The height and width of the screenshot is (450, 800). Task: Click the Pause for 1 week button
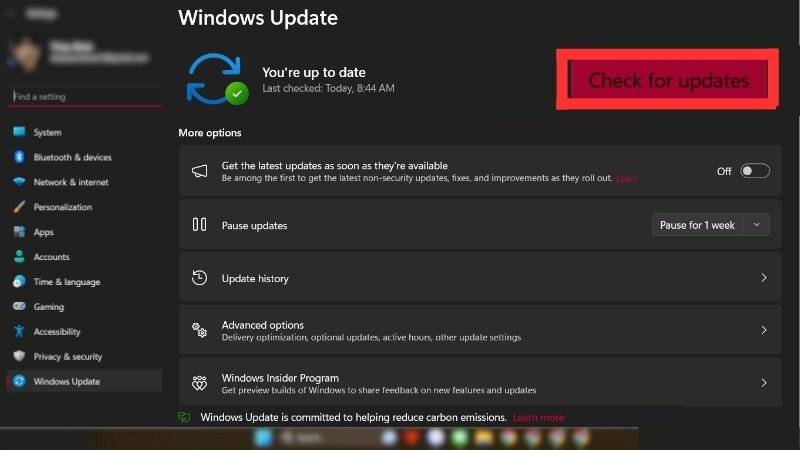697,225
